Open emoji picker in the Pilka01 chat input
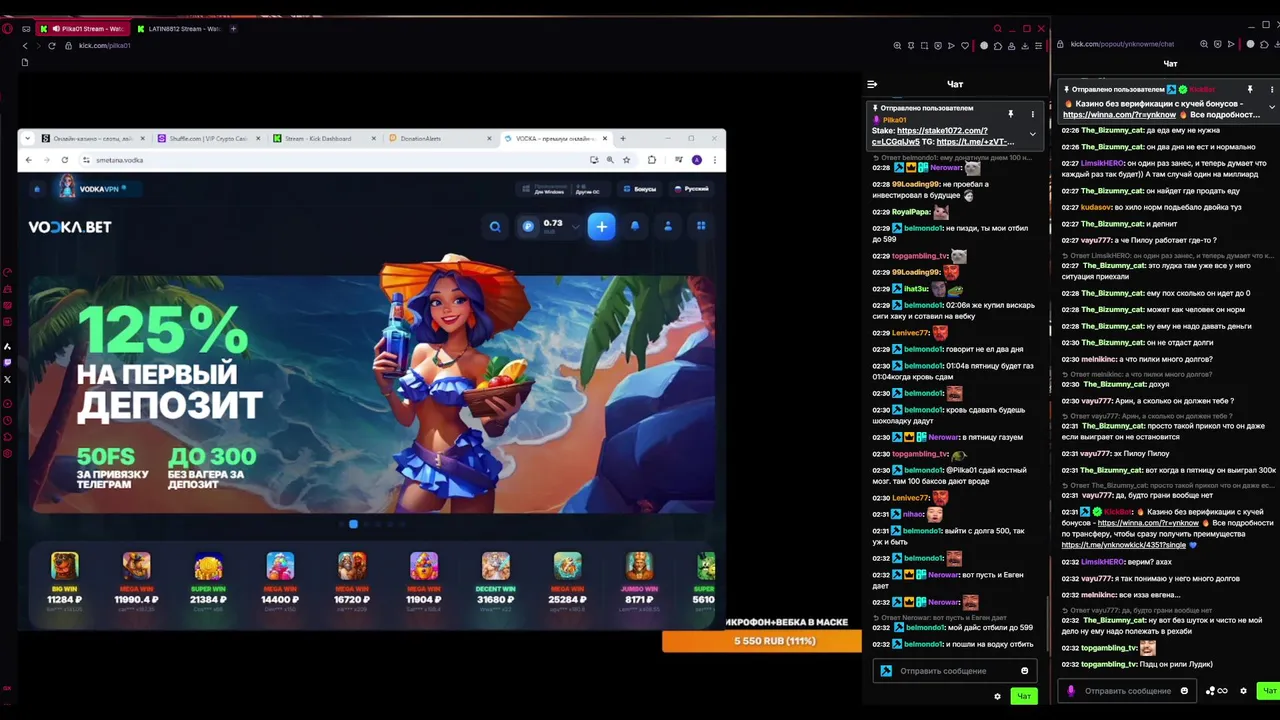 (1024, 671)
